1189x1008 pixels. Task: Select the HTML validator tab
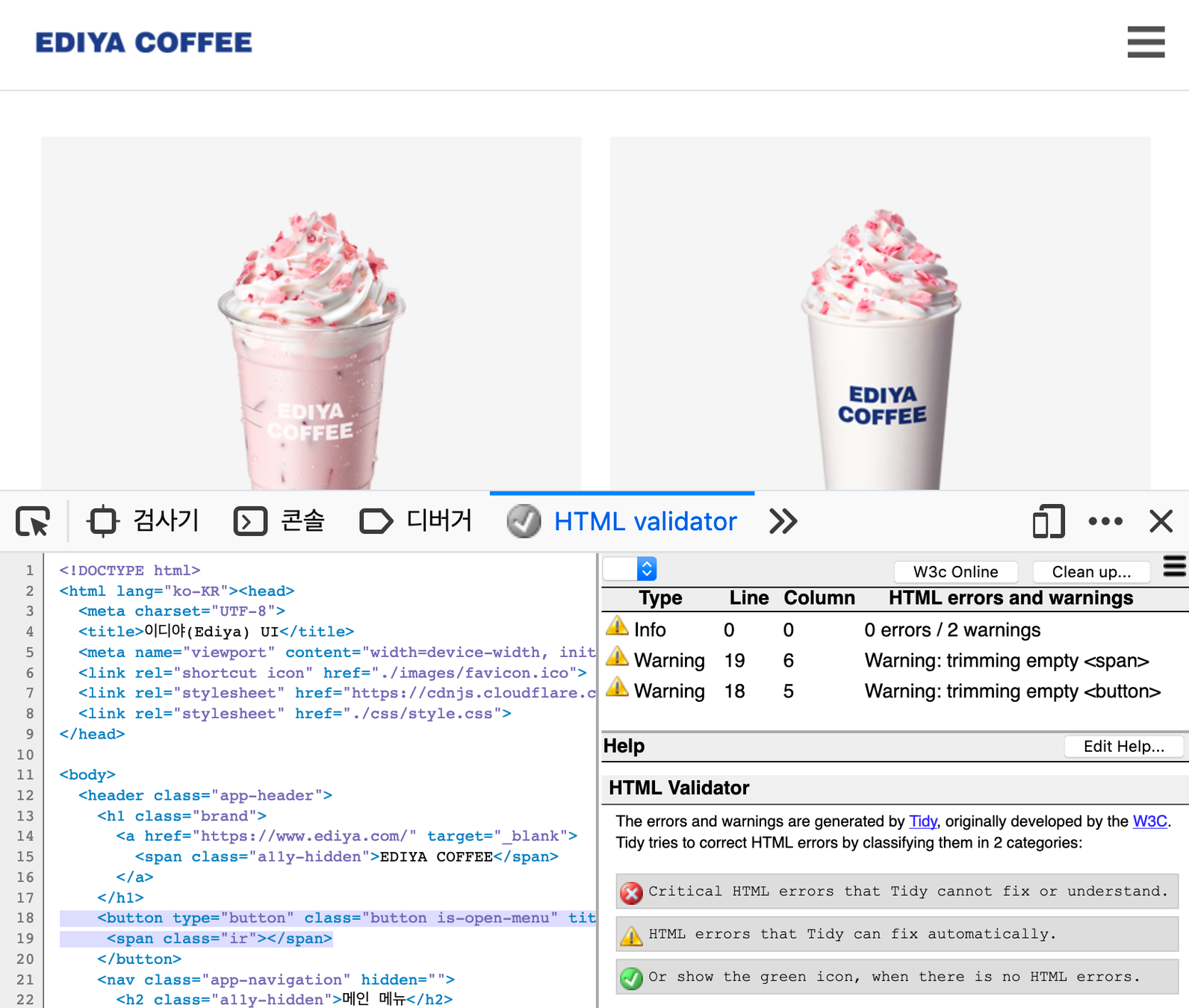(x=622, y=521)
